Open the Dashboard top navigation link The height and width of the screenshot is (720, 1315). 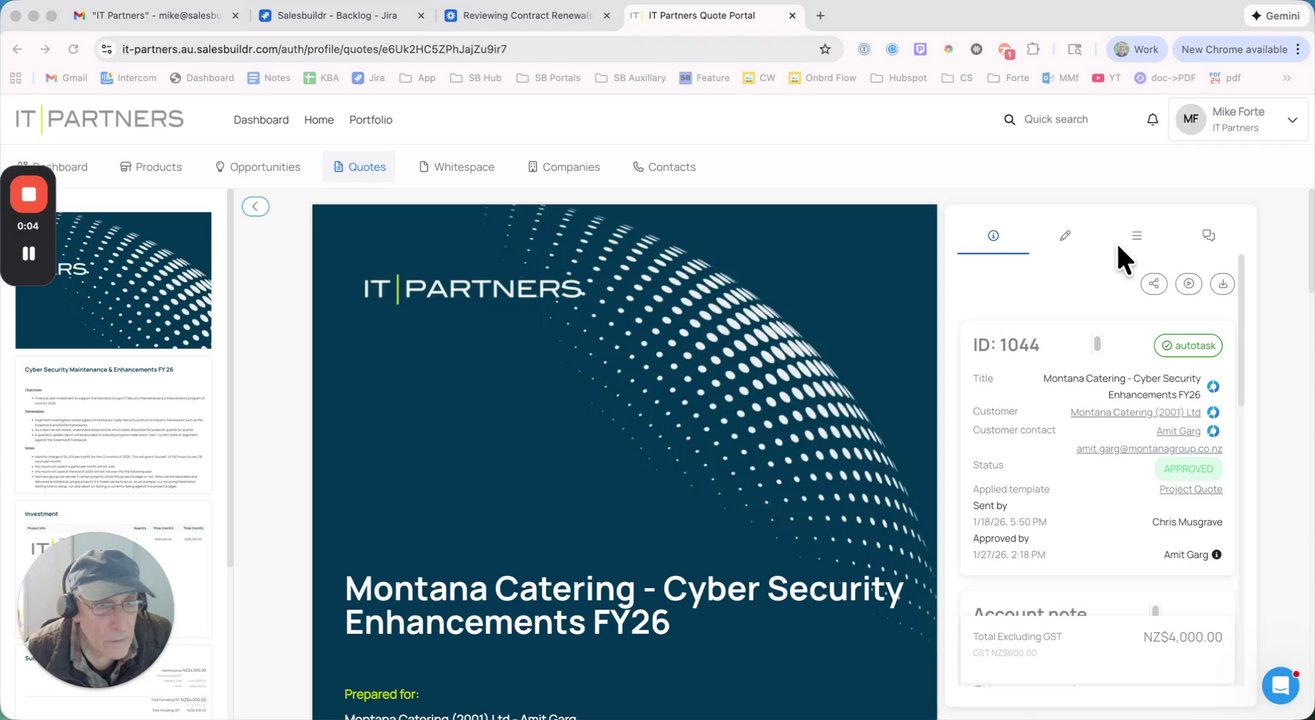point(261,120)
